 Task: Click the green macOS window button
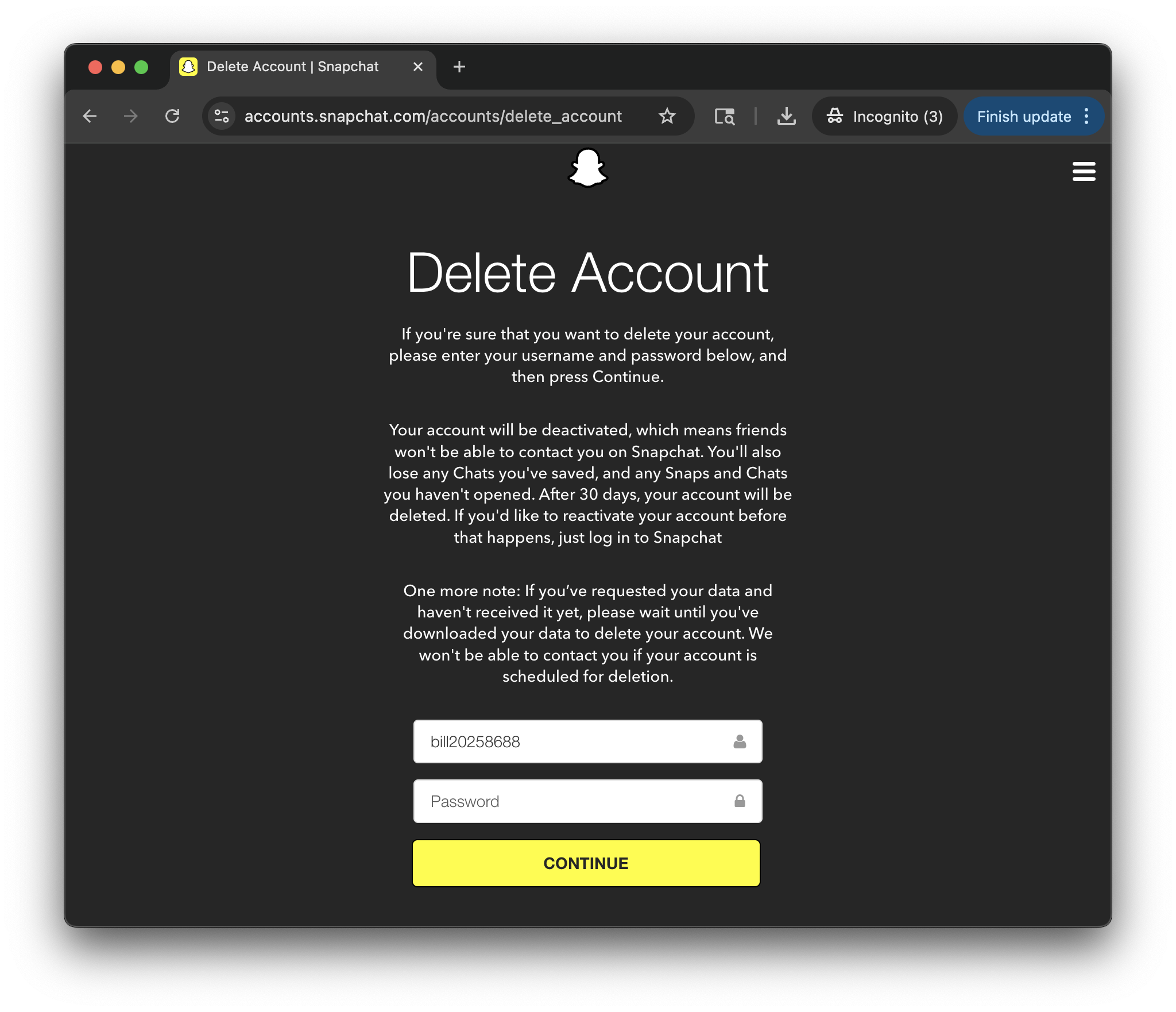point(141,67)
